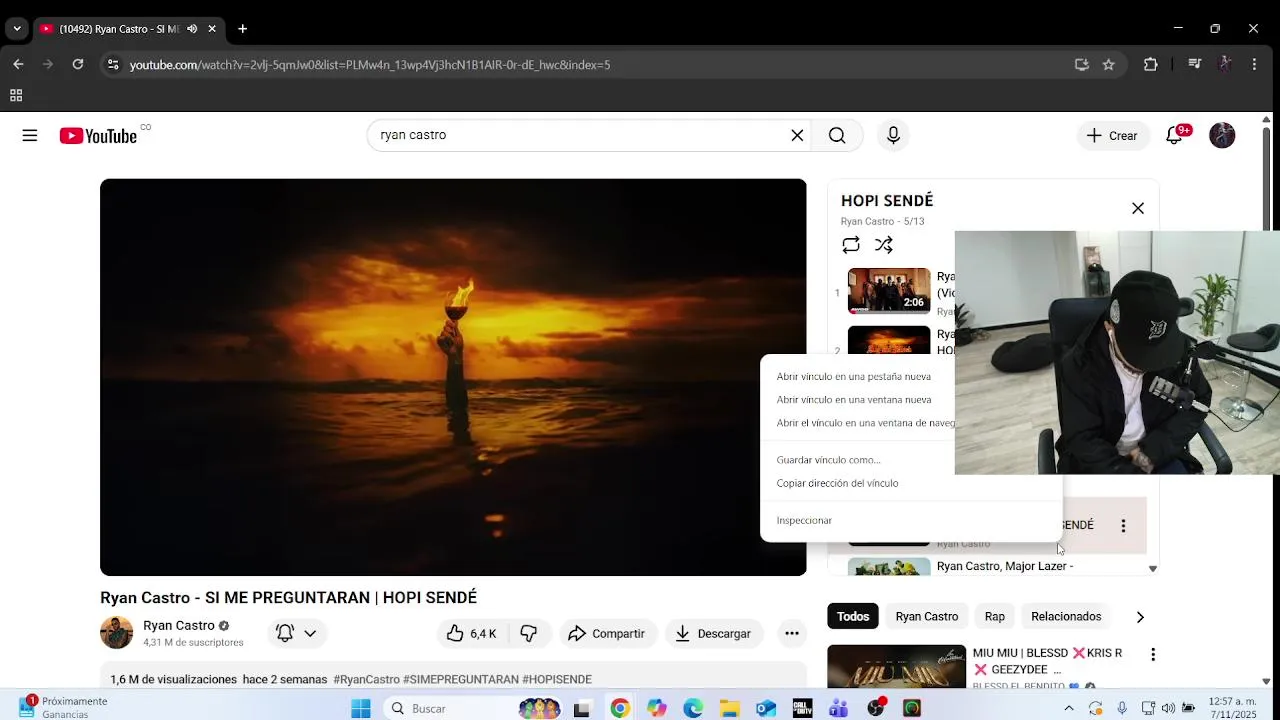Open options for MIU MIU video

1153,654
